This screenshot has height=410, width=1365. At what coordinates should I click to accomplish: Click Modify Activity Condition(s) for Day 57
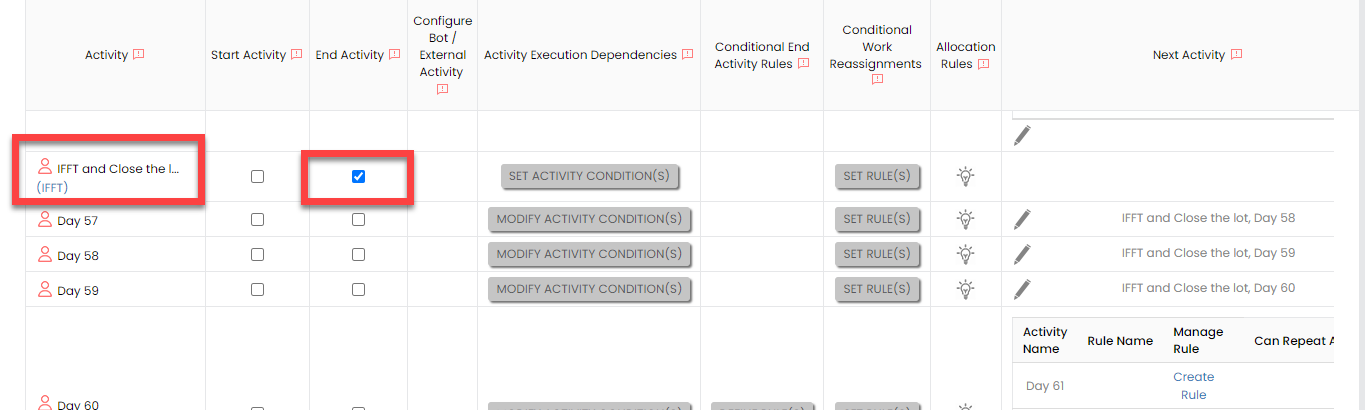589,219
